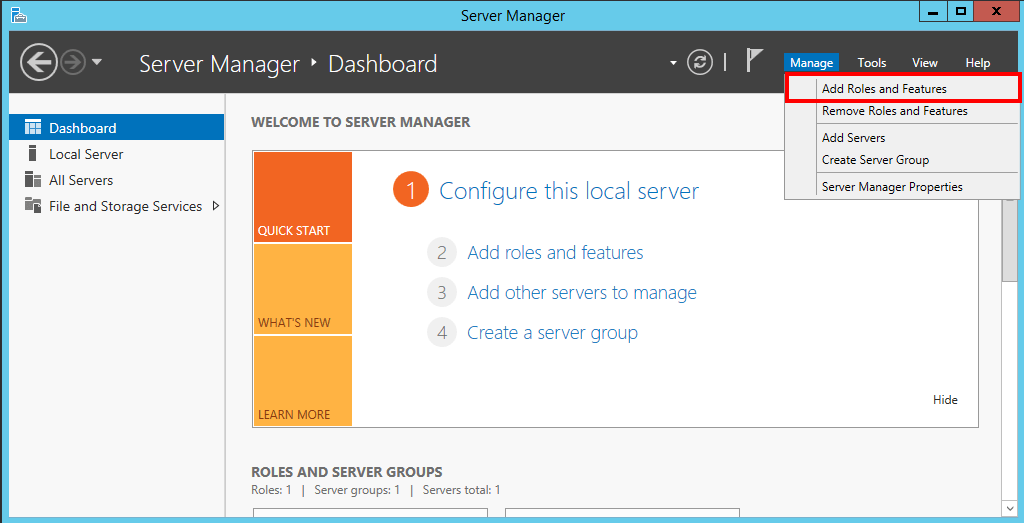Maximize the Server Manager window
The height and width of the screenshot is (523, 1024).
tap(960, 11)
